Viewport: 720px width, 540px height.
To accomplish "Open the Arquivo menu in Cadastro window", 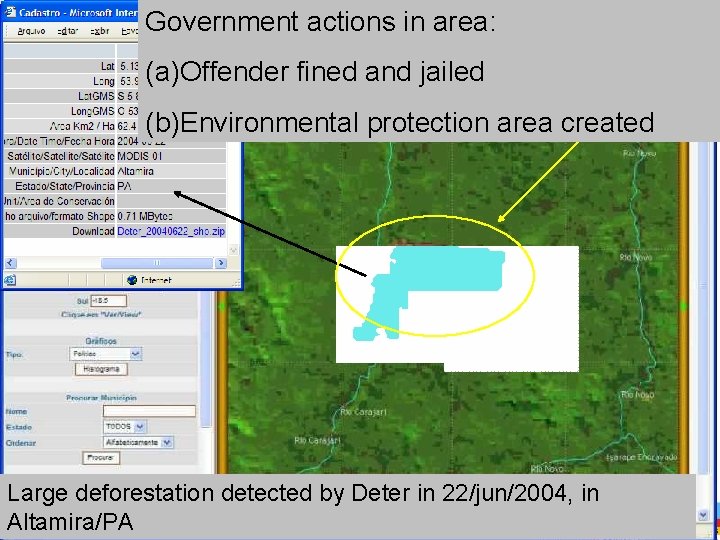I will (31, 31).
